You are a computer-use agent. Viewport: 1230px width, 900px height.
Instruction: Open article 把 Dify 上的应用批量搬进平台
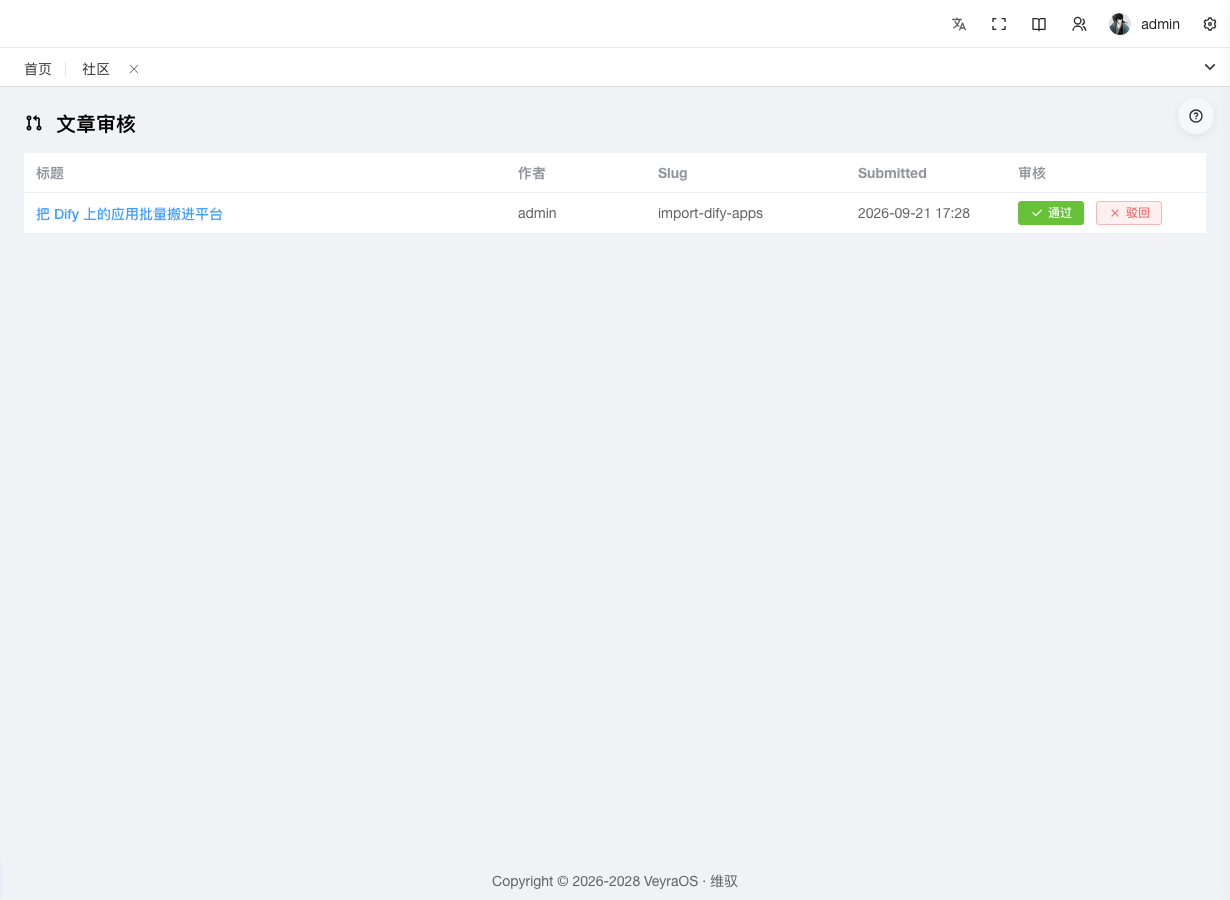click(x=129, y=213)
